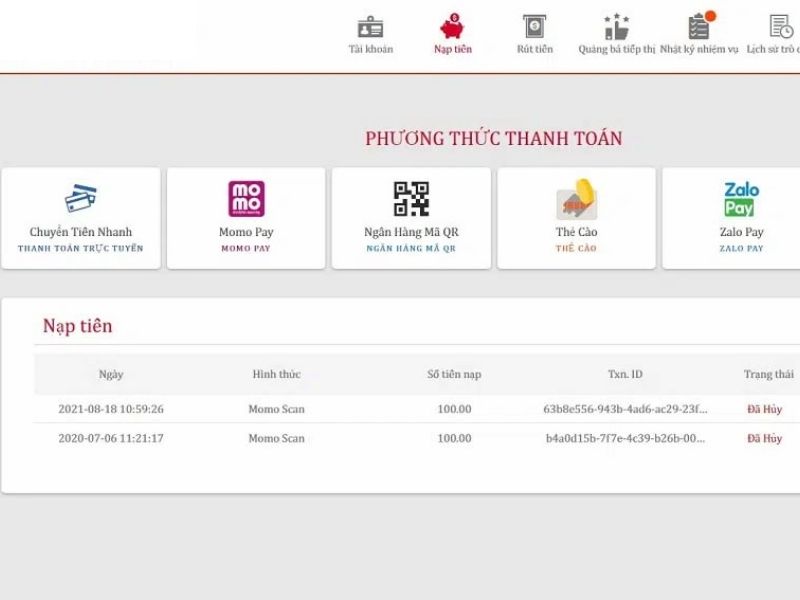Click the THANH TOÁN TRỰC TUYẾN subtitle

tap(81, 248)
